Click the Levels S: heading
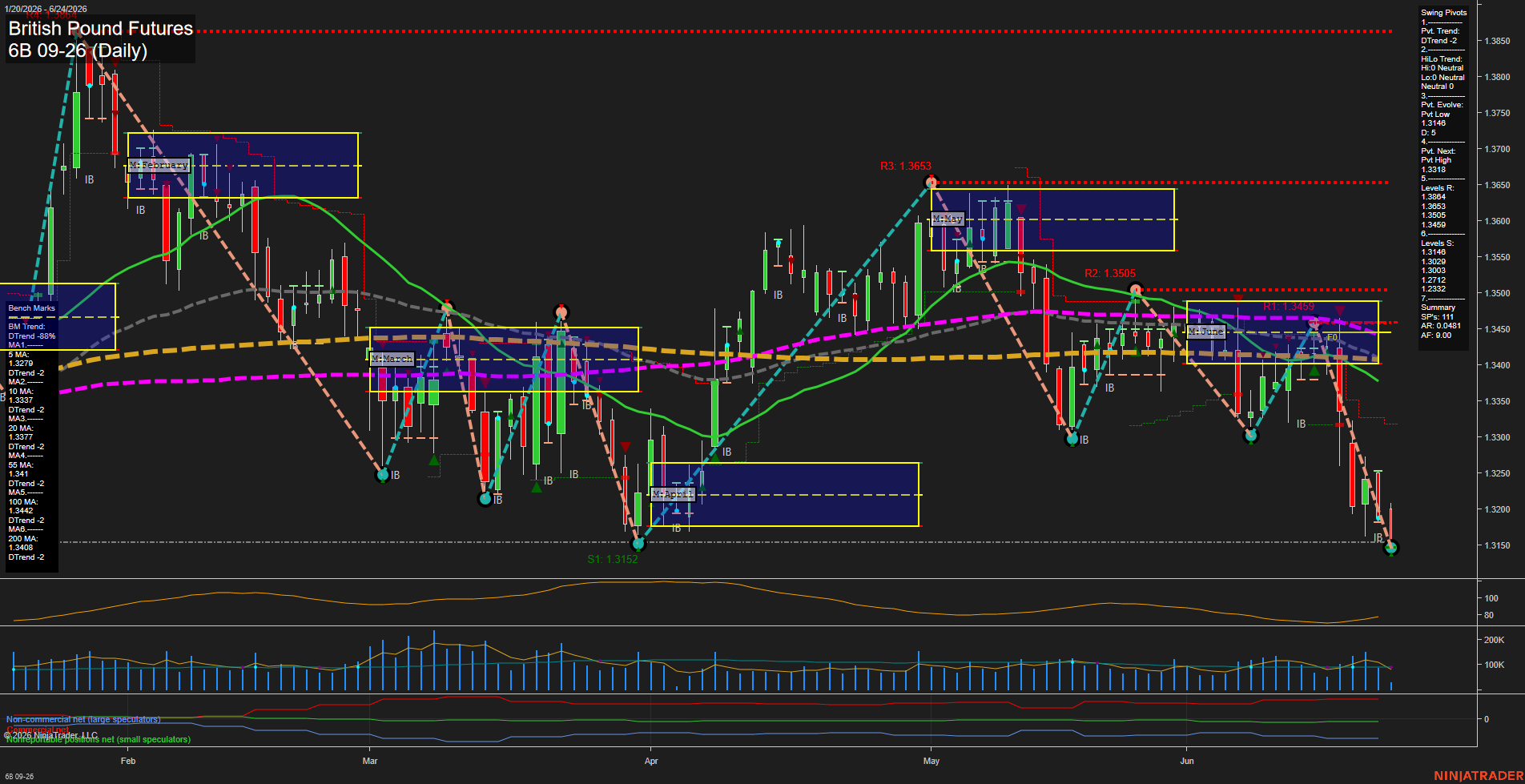This screenshot has height=784, width=1525. coord(1438,243)
